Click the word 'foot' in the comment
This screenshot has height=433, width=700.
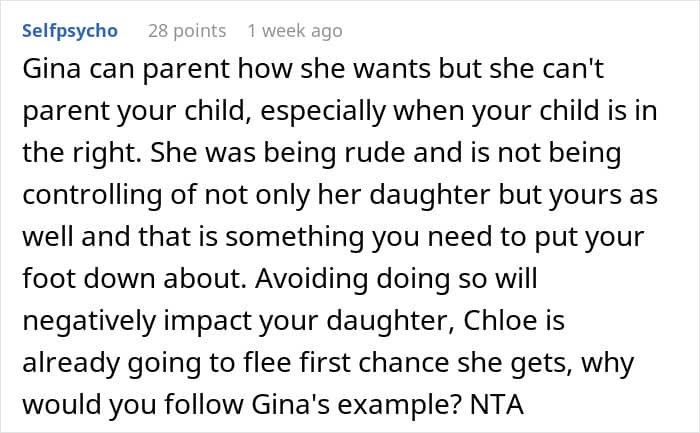pyautogui.click(x=50, y=279)
